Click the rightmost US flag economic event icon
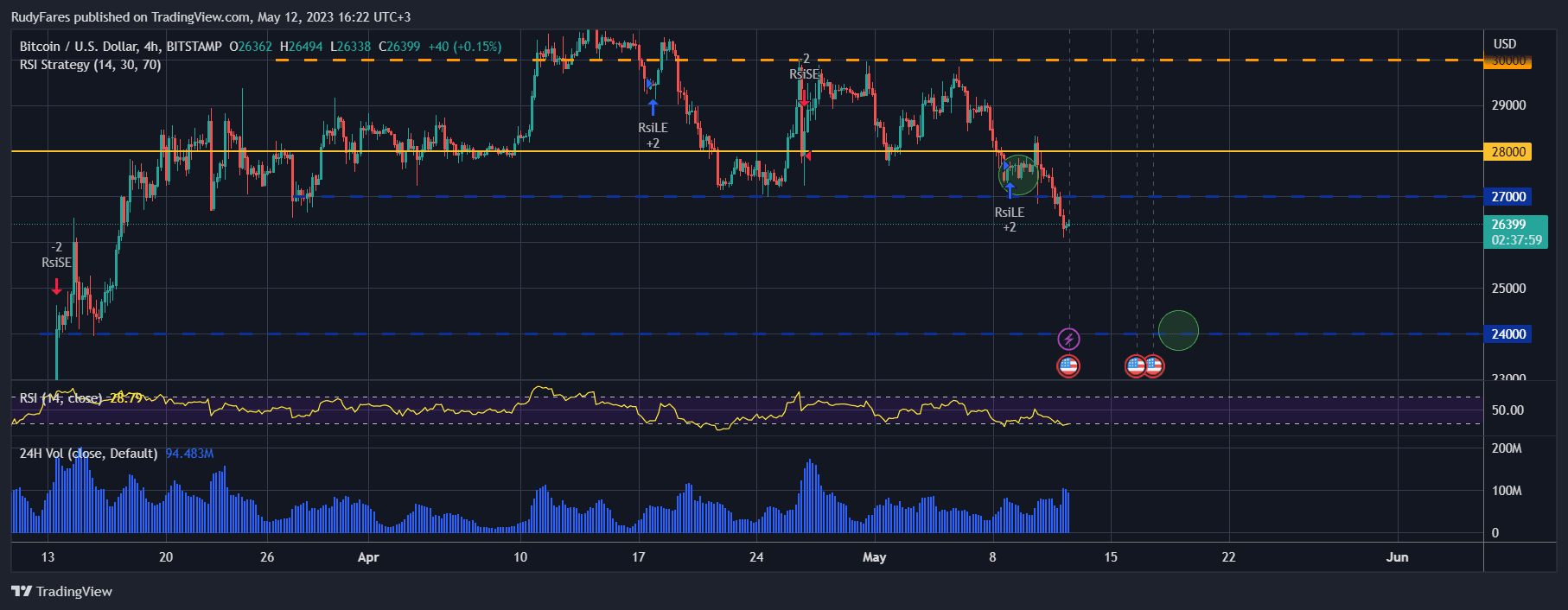Image resolution: width=1568 pixels, height=610 pixels. coord(1153,366)
